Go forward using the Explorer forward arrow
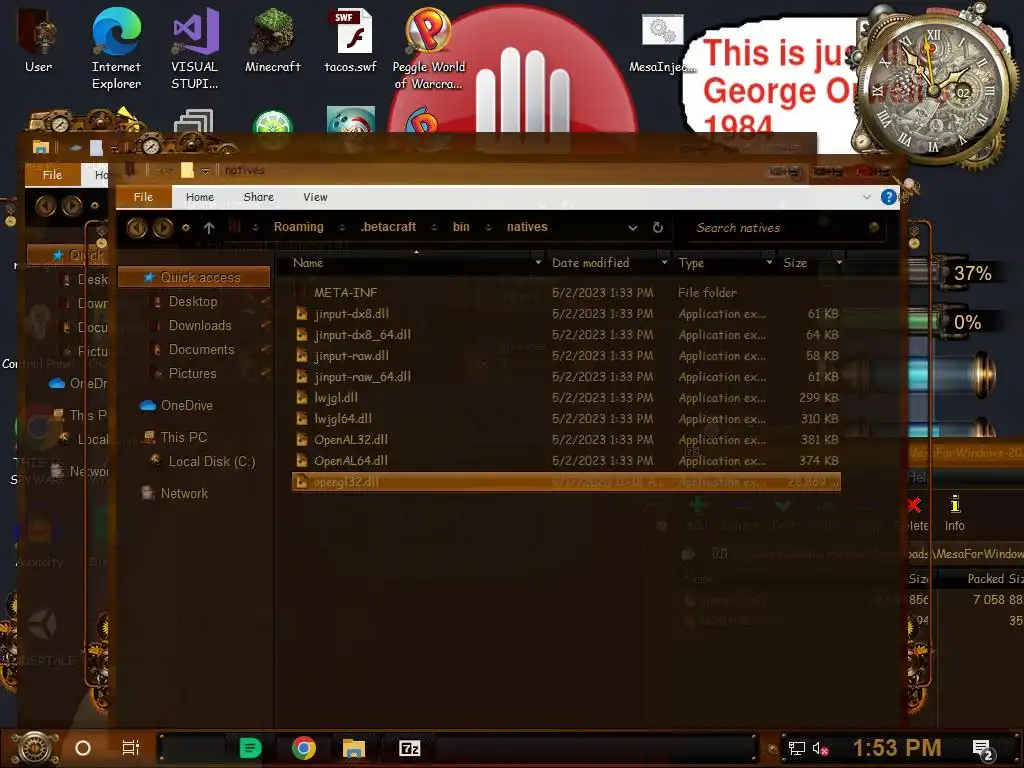1024x768 pixels. (163, 227)
